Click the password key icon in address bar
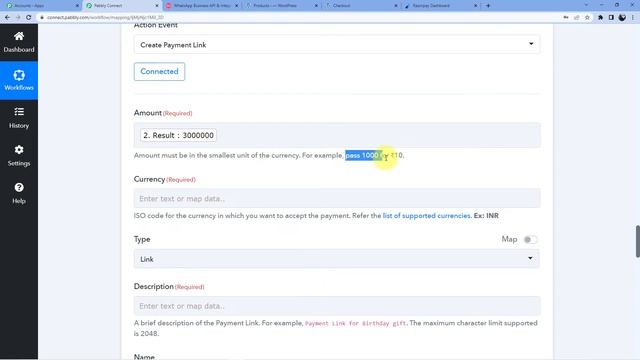Viewport: 640px width, 360px height. click(566, 18)
